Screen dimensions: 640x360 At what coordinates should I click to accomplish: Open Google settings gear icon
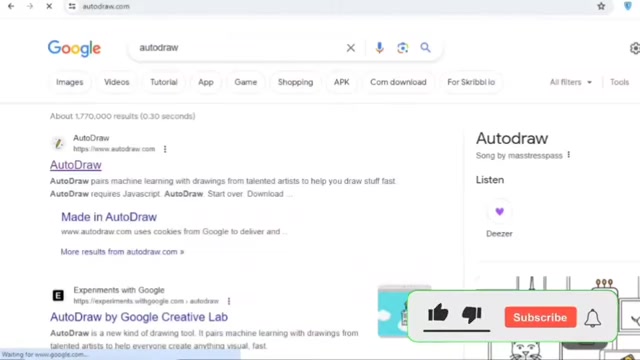coord(635,48)
